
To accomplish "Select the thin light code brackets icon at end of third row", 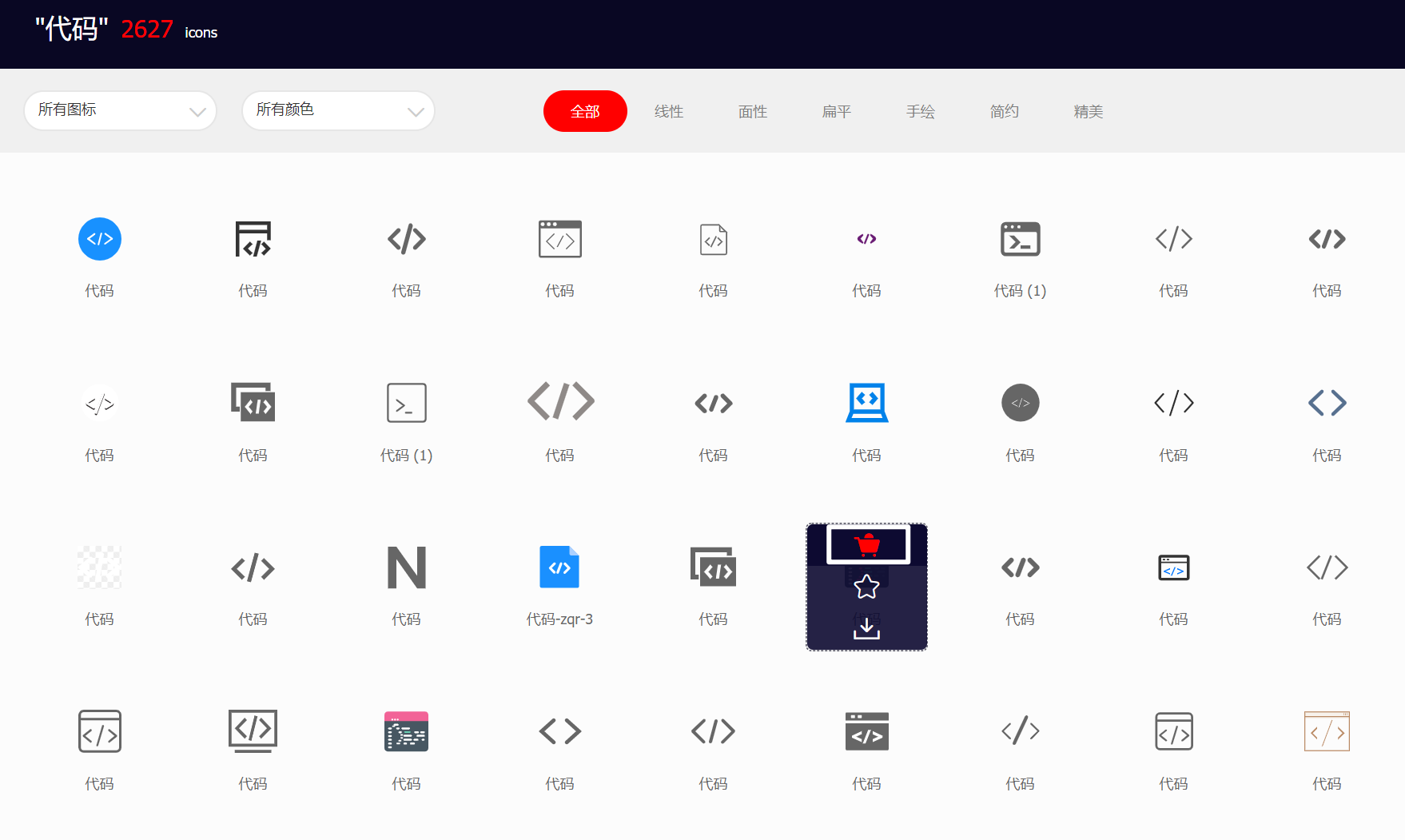I will tap(1327, 567).
